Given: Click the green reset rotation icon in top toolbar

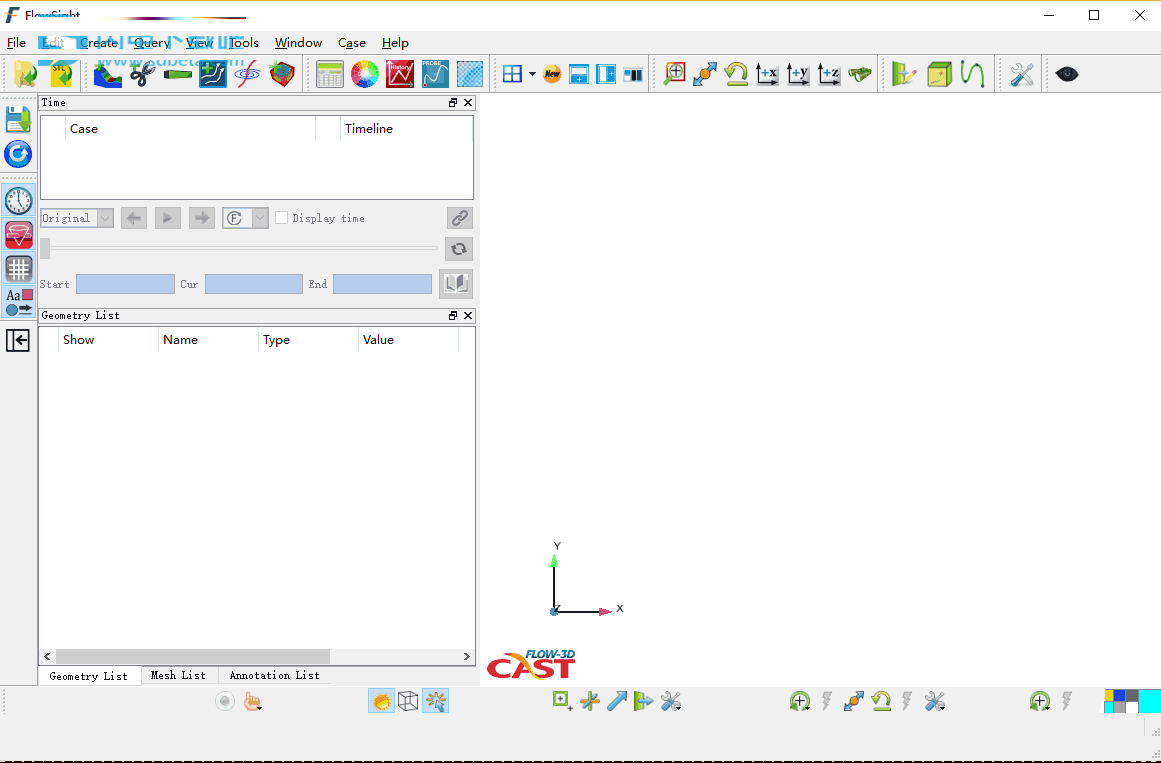Looking at the screenshot, I should (736, 74).
